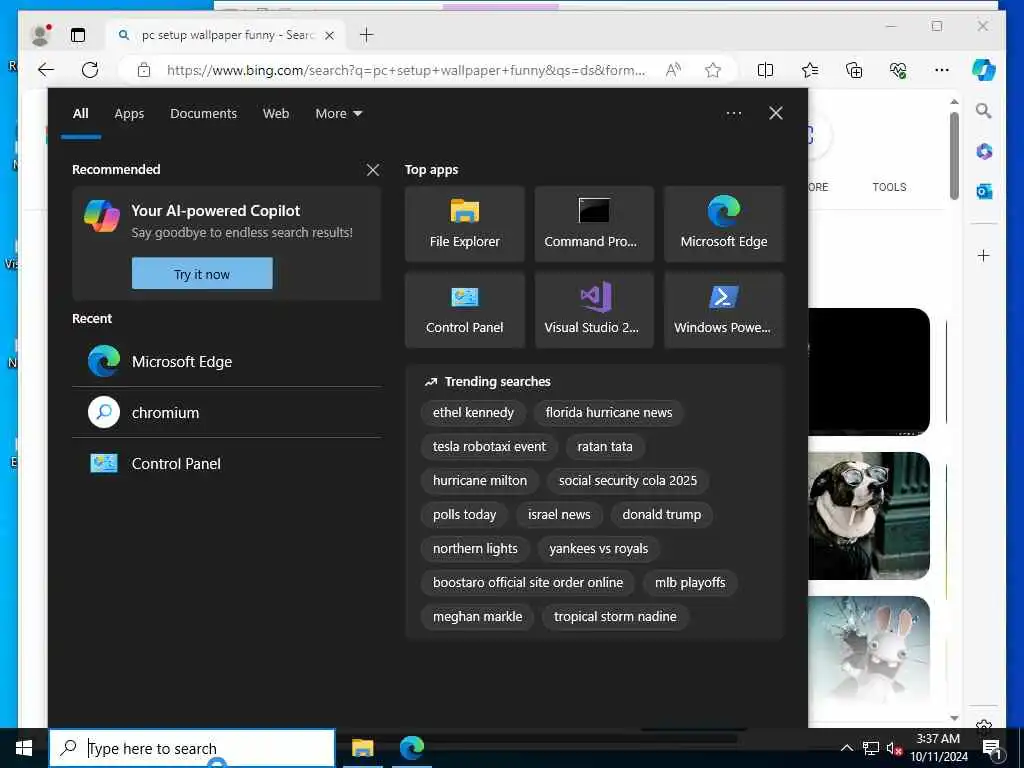Open Edge Settings and more menu

[942, 70]
